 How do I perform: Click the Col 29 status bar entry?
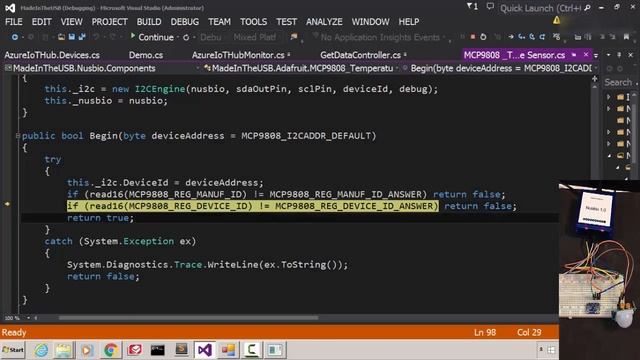[529, 332]
